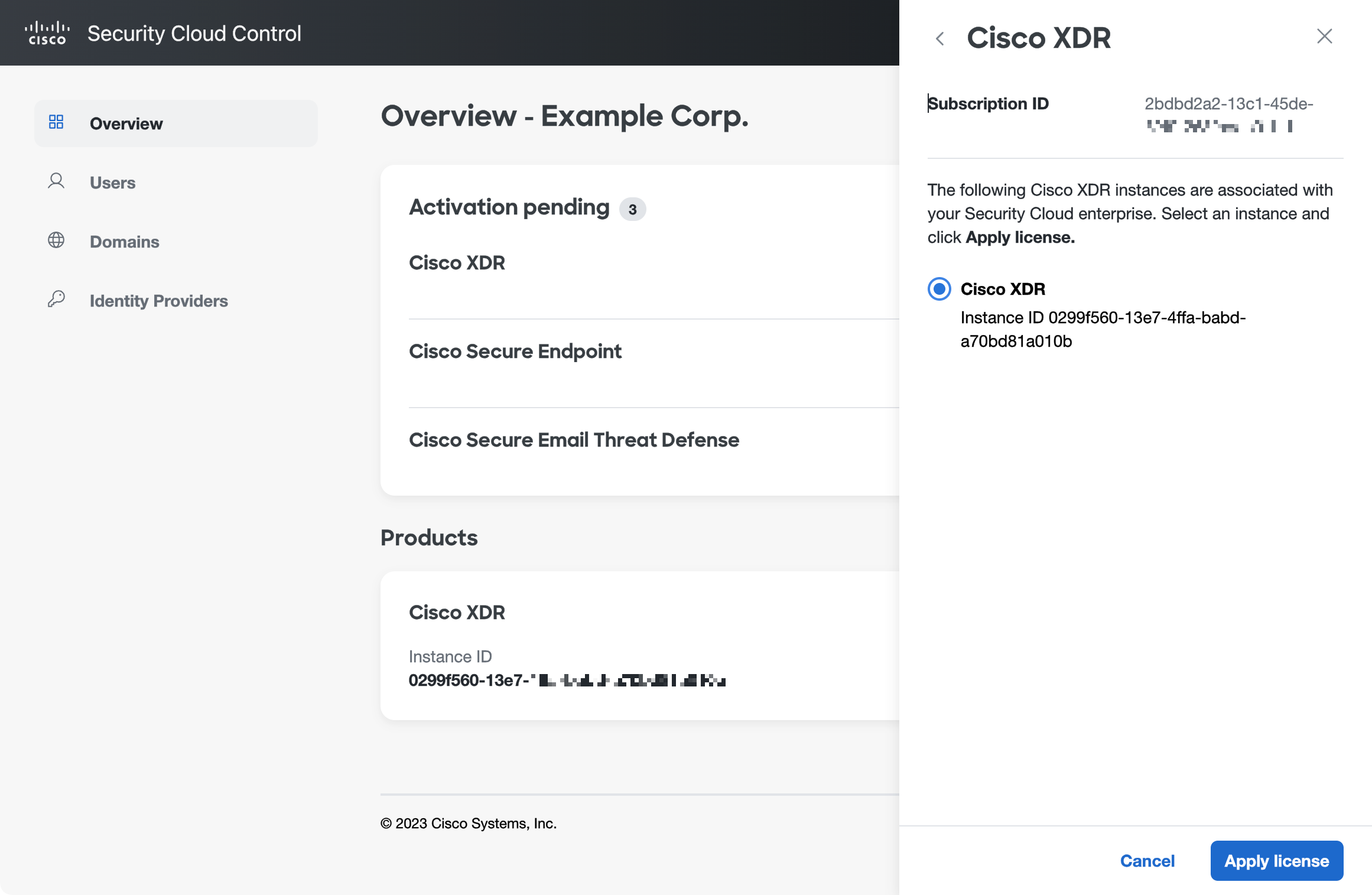Click the Identity Providers key icon

(x=56, y=299)
